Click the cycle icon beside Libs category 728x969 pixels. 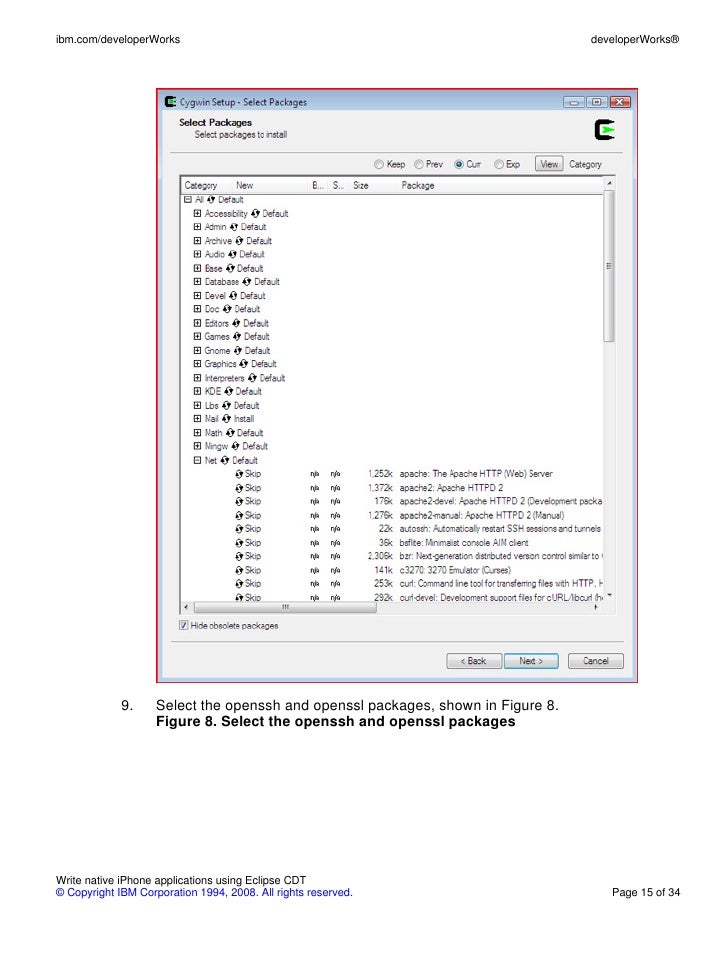point(226,405)
